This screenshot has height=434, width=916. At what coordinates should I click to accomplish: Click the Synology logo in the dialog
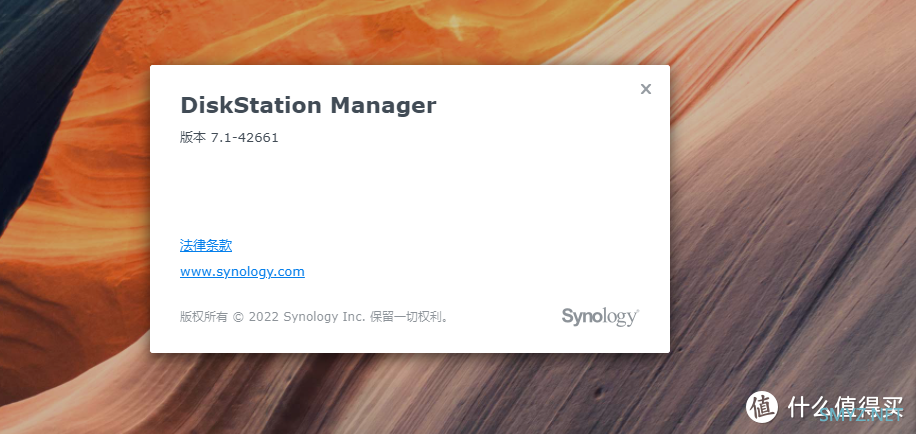pyautogui.click(x=600, y=317)
